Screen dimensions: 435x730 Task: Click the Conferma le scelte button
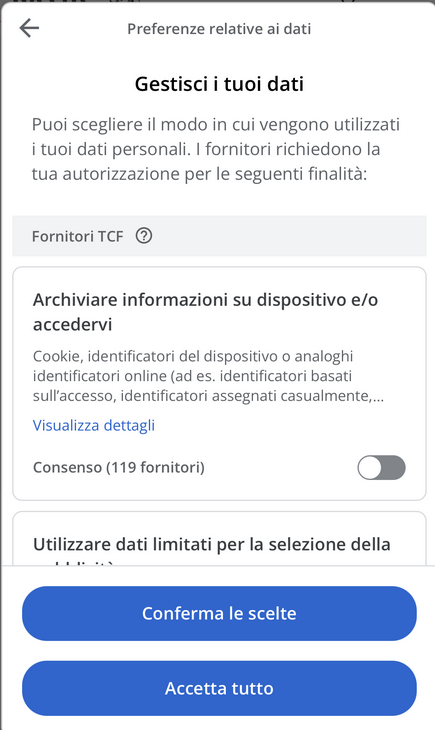pos(219,613)
